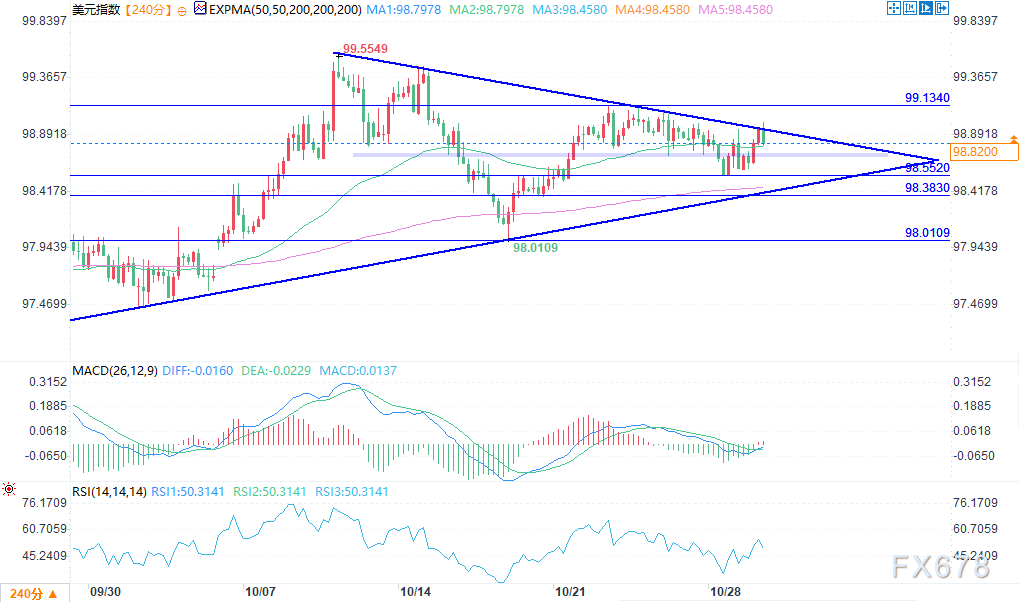Click the orange crosshair icon beside 240分
1020x602 pixels.
point(181,9)
